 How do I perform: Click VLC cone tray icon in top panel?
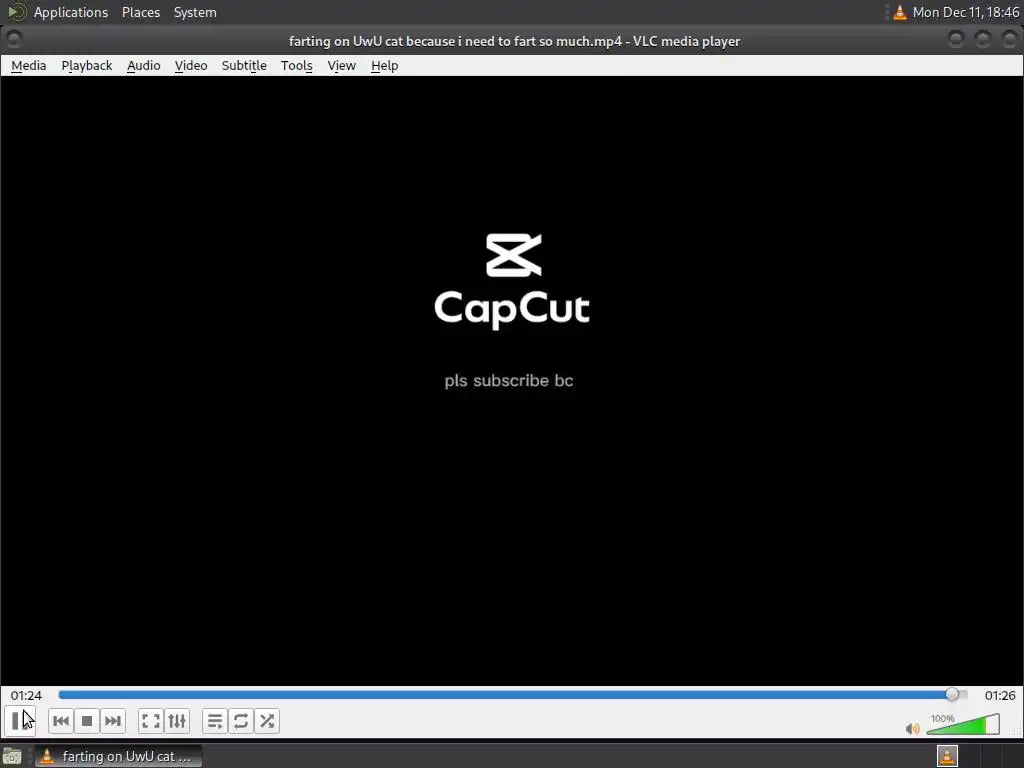(x=900, y=12)
